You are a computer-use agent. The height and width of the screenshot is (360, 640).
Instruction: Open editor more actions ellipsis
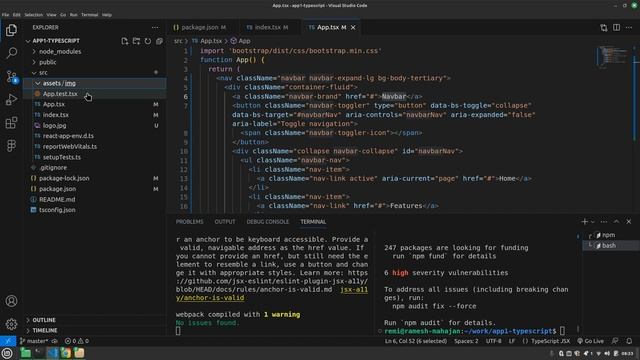tap(629, 27)
